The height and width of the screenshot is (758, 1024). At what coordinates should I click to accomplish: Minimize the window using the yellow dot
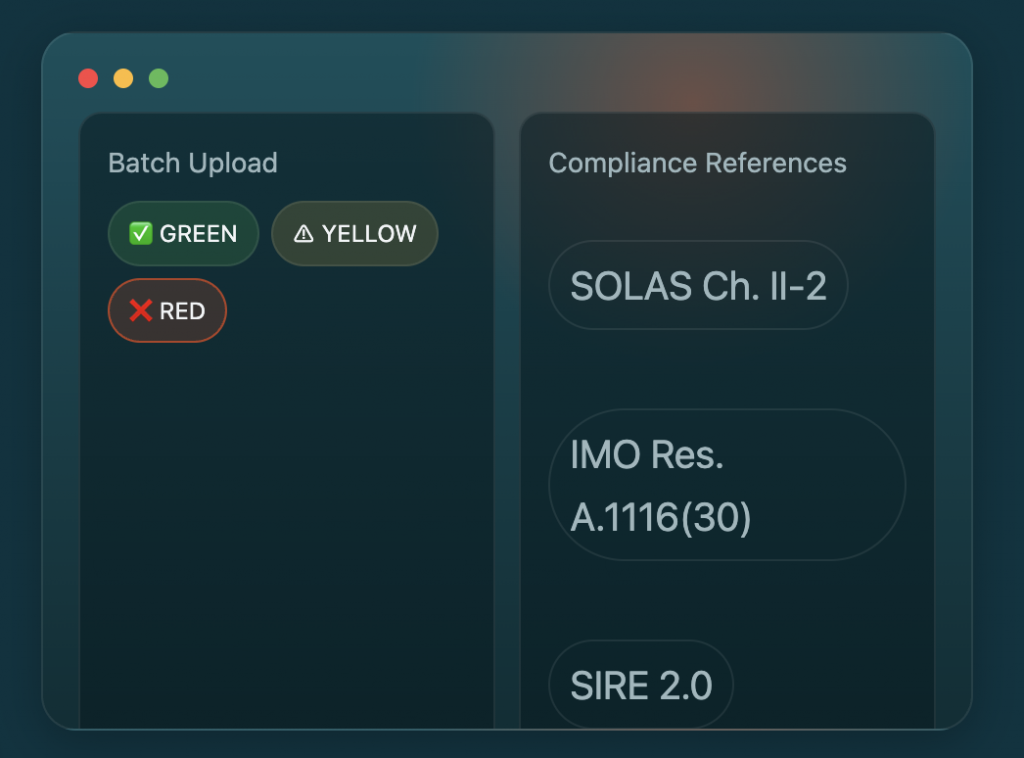coord(123,78)
